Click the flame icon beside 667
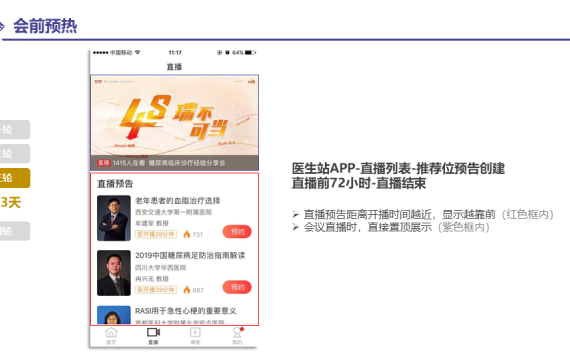 [x=187, y=290]
